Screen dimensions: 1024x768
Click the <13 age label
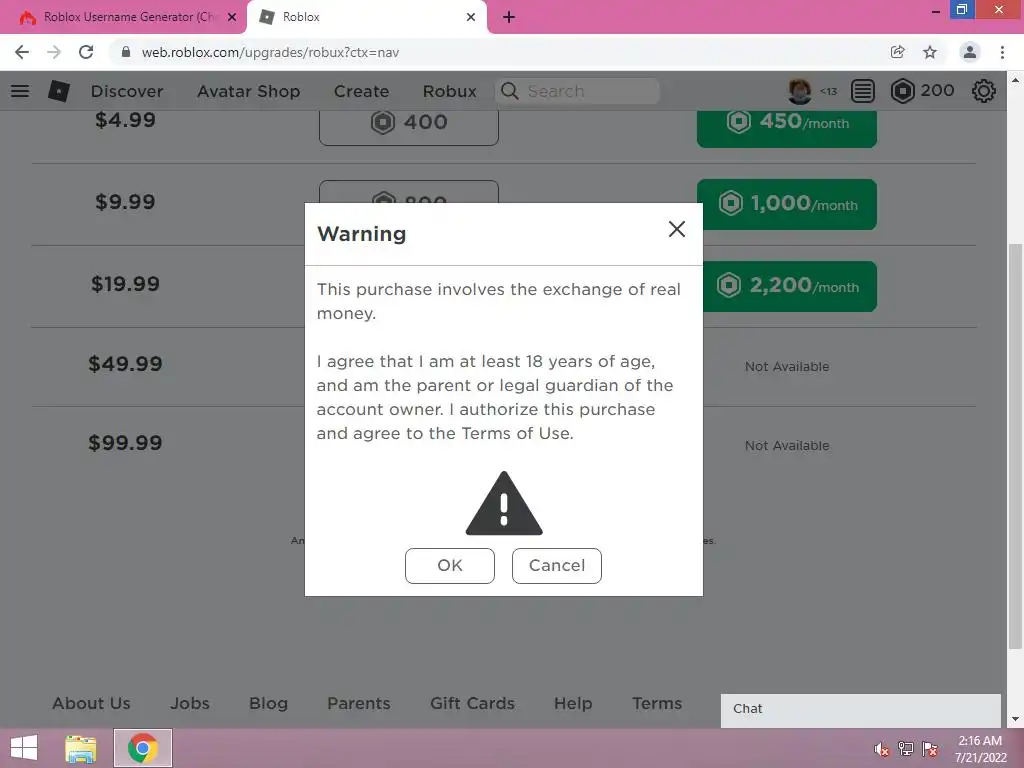coord(828,91)
